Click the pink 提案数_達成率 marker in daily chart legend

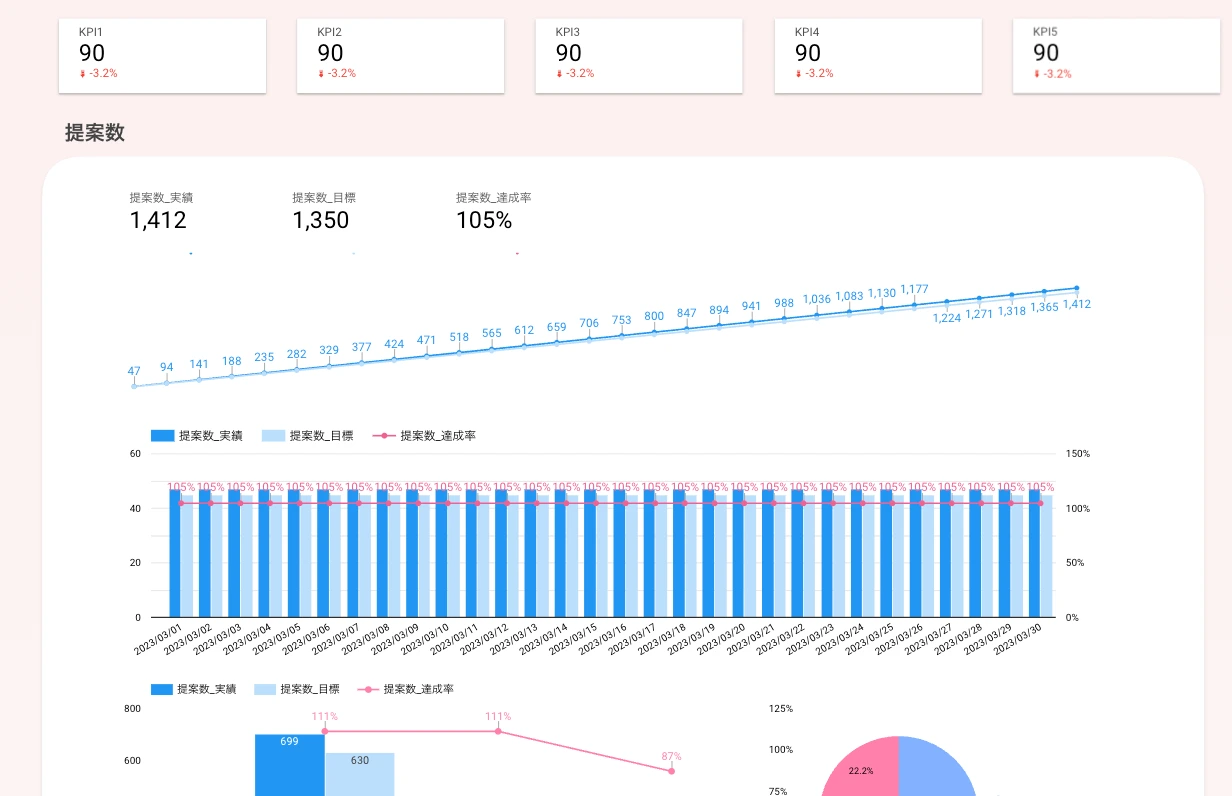coord(385,436)
